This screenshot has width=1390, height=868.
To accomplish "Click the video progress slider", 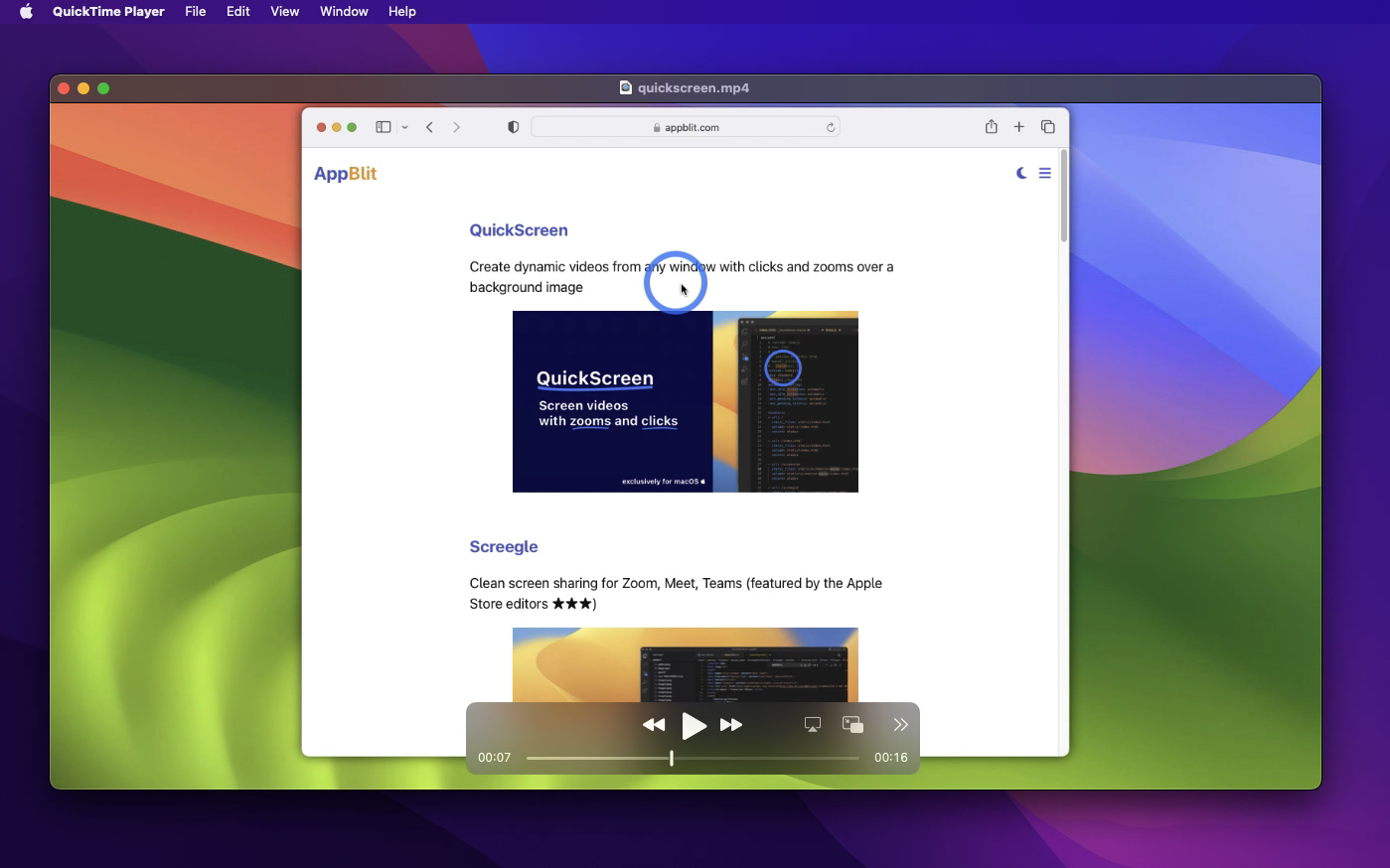I will click(672, 758).
